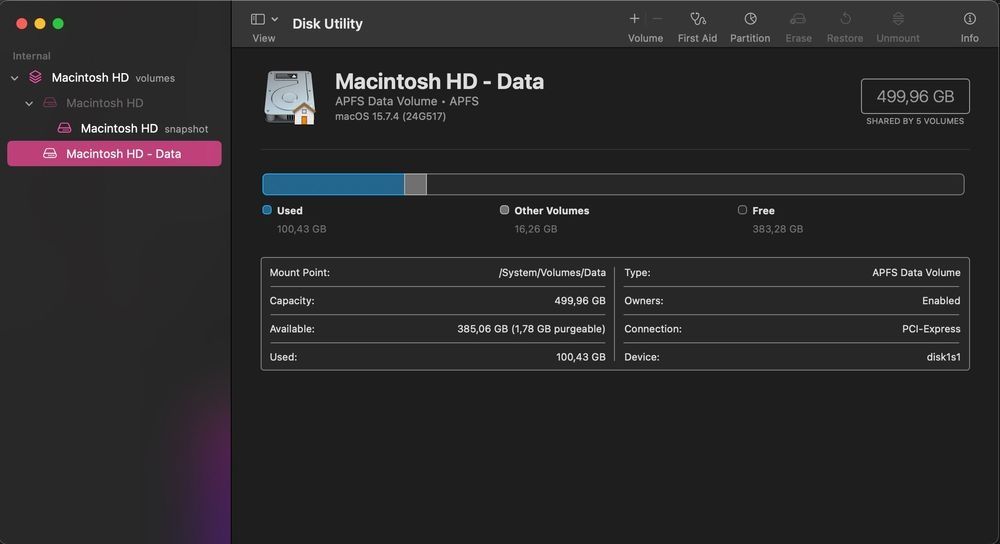Image resolution: width=1000 pixels, height=544 pixels.
Task: Click the SHARED BY 5 VOLUMES label
Action: (915, 121)
